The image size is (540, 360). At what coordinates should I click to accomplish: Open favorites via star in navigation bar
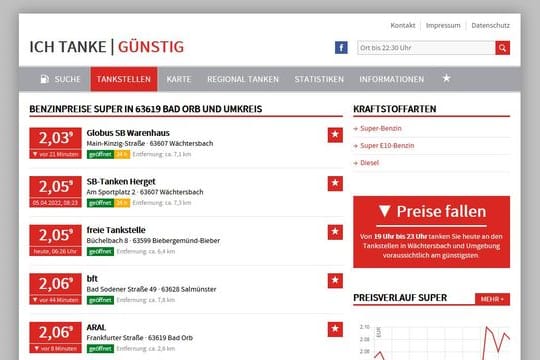click(446, 79)
